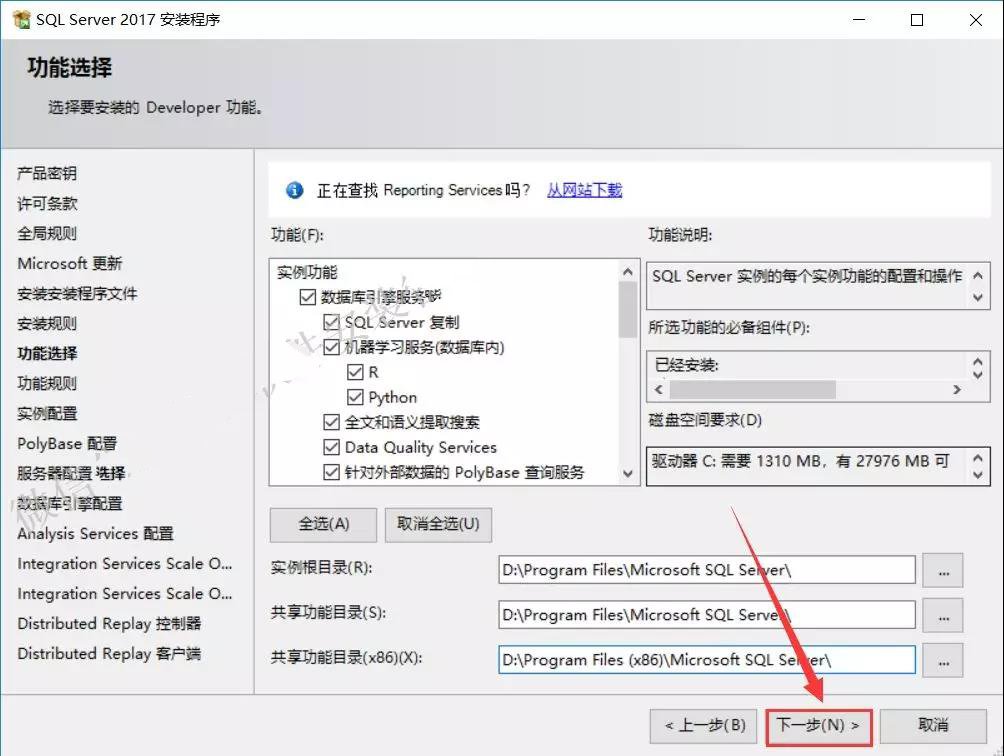Toggle 全文和语义提取搜索 checkbox
The image size is (1004, 756).
[331, 422]
